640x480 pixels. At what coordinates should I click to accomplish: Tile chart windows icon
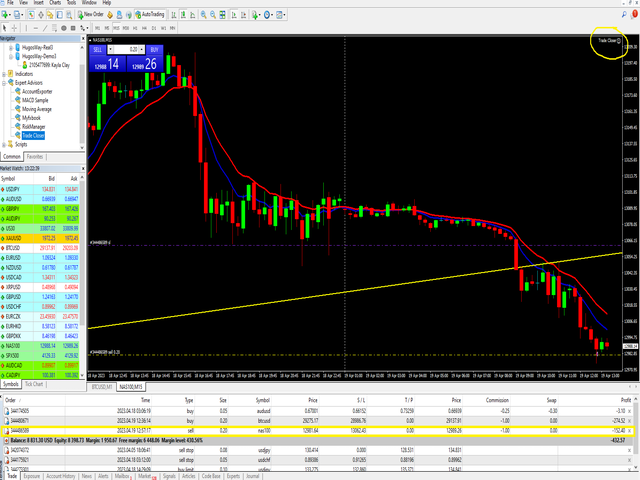[222, 15]
